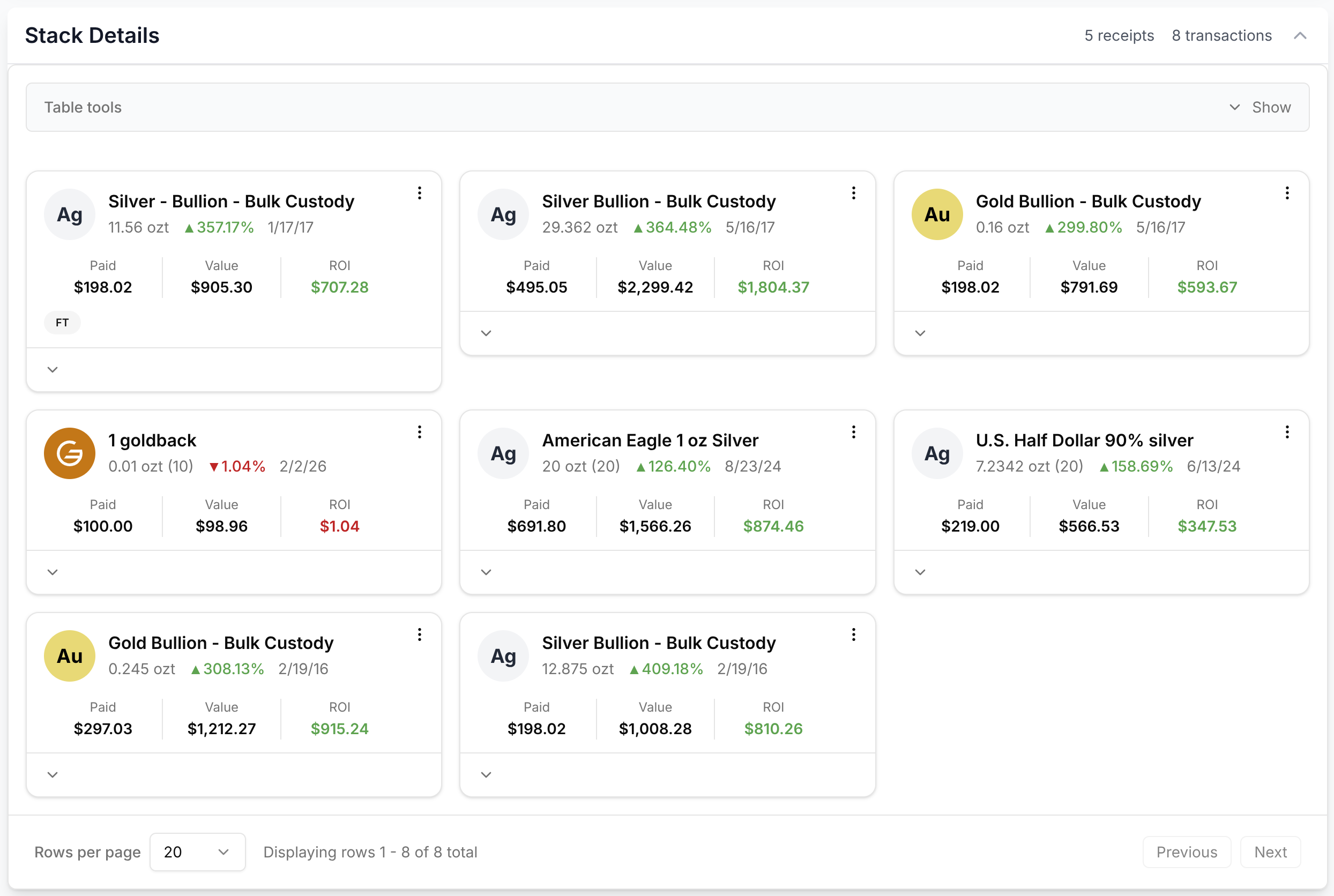The image size is (1334, 896).
Task: Collapse the Stack Details section
Action: 1300,35
